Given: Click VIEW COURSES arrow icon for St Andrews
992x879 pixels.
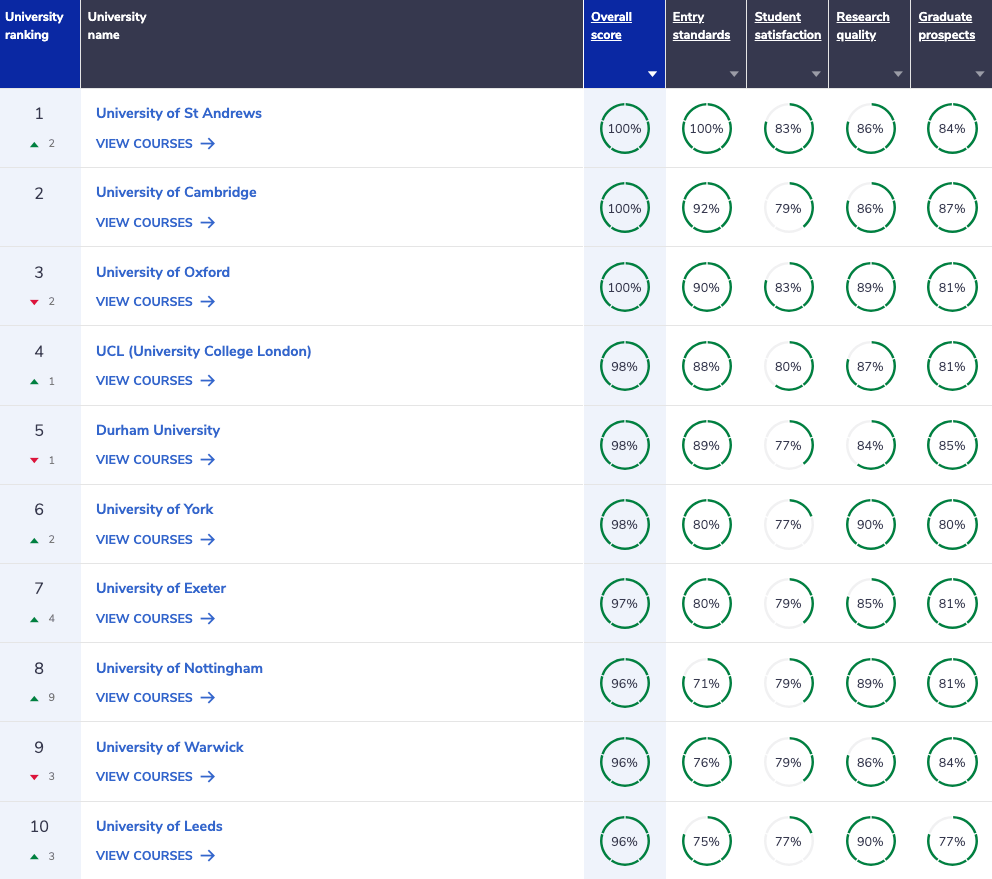Looking at the screenshot, I should click(x=207, y=143).
